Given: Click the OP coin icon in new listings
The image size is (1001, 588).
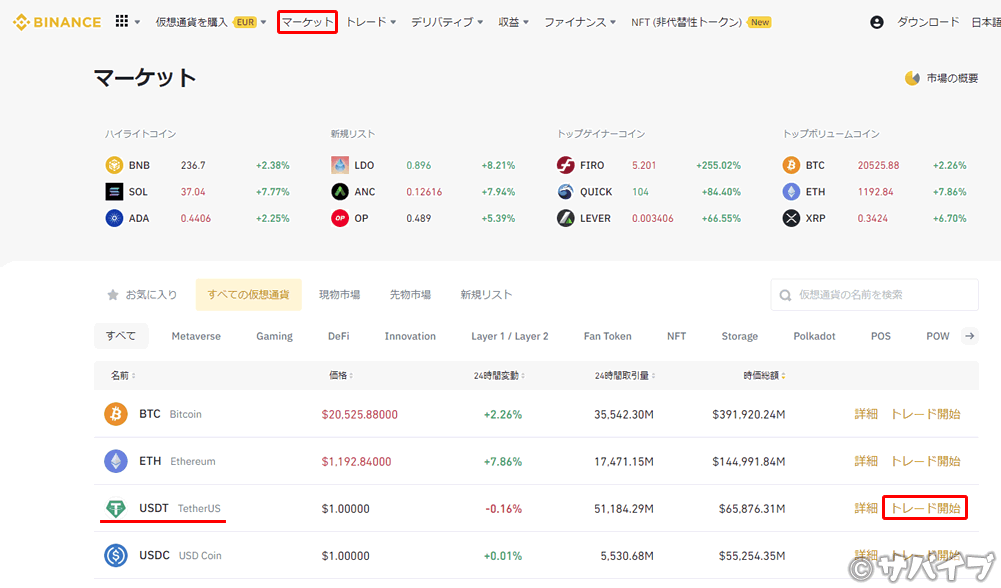Looking at the screenshot, I should pos(340,218).
